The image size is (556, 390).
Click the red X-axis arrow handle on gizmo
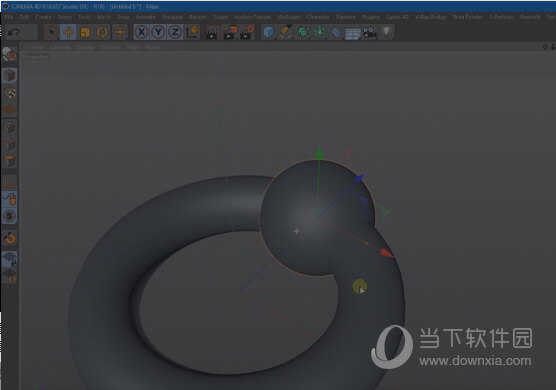click(x=387, y=253)
